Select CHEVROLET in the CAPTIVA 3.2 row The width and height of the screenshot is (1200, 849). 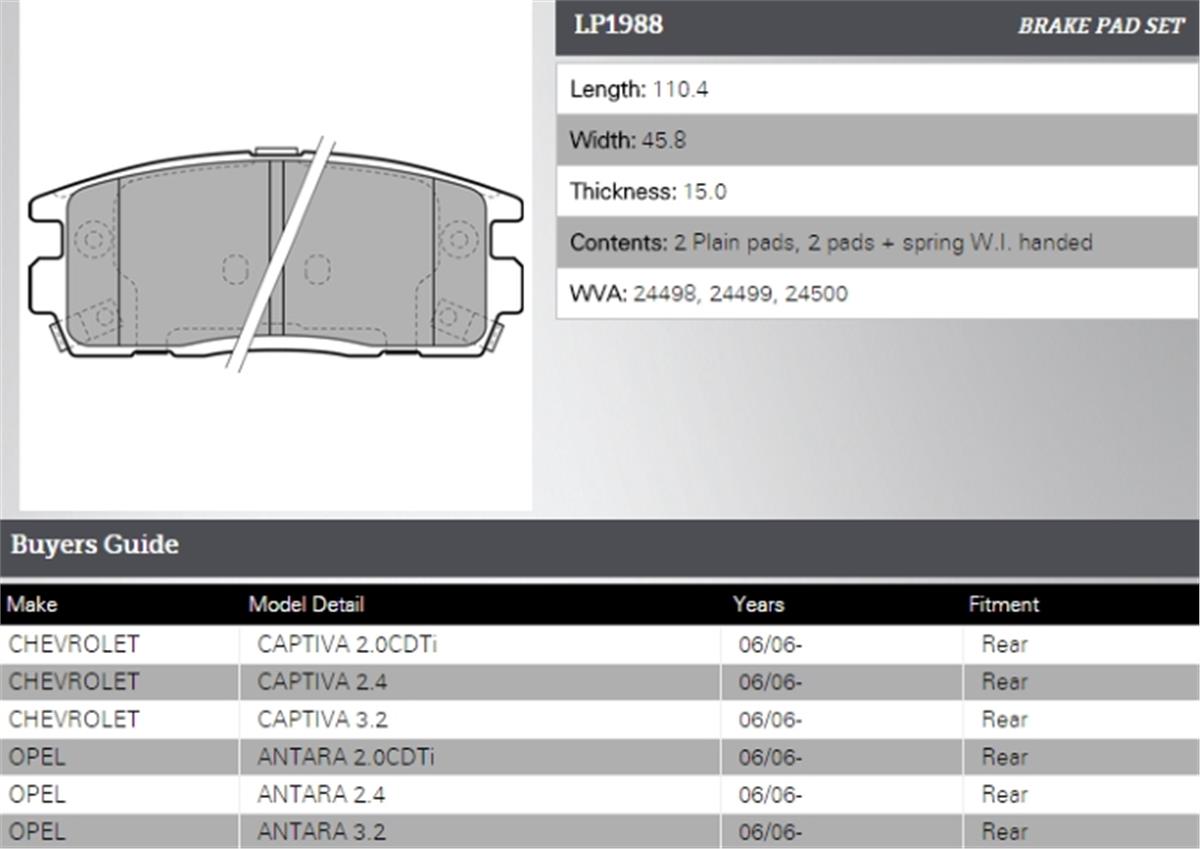[x=74, y=719]
